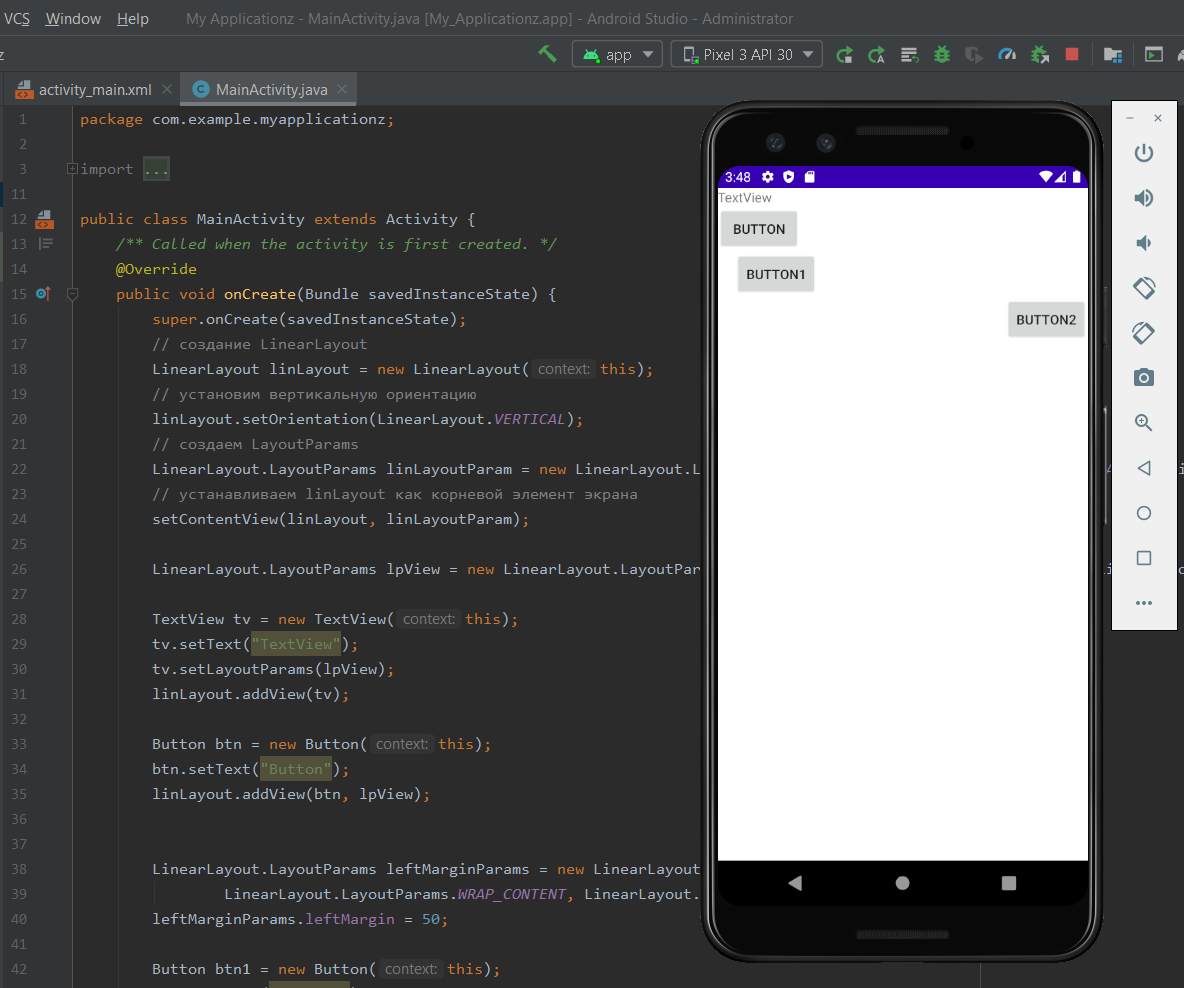Open the Profiler gauge icon in toolbar

pyautogui.click(x=1007, y=54)
